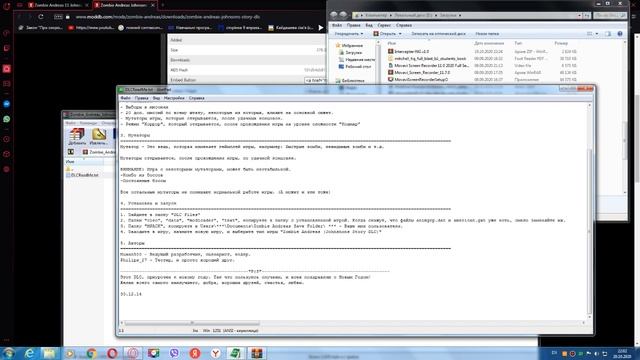This screenshot has width=640, height=360.
Task: Open Viber from taskbar
Action: point(174,353)
